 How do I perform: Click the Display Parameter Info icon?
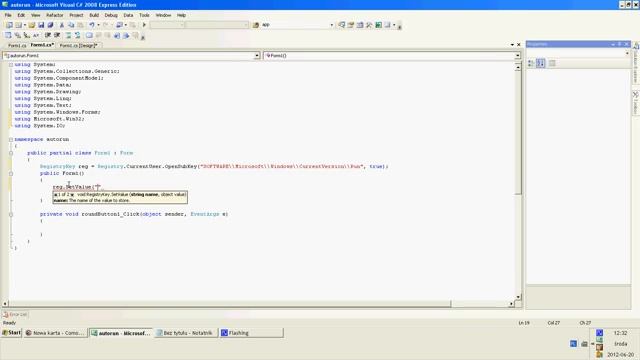18,36
